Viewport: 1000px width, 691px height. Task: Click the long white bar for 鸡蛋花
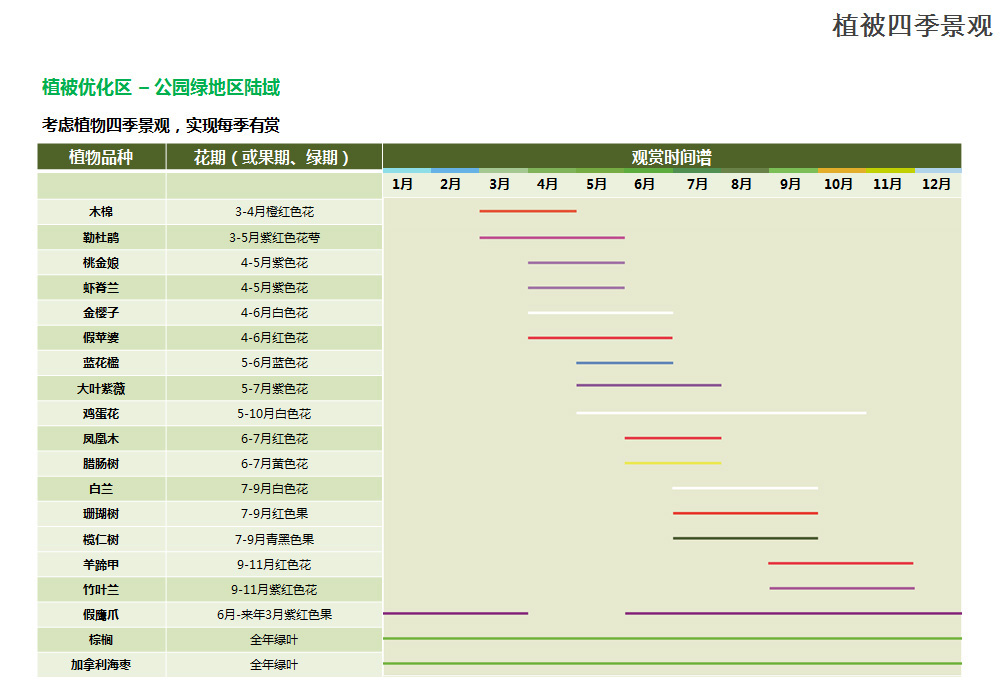(x=721, y=413)
